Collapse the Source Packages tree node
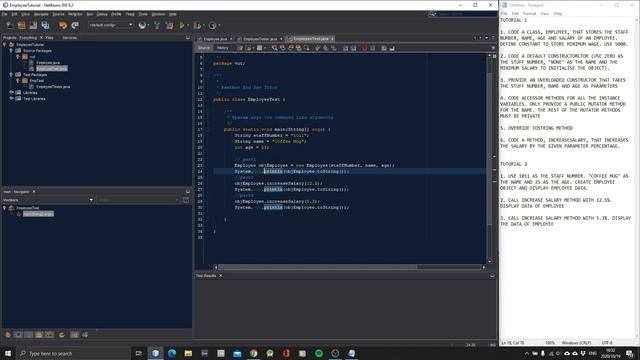The height and width of the screenshot is (360, 640). coord(11,51)
